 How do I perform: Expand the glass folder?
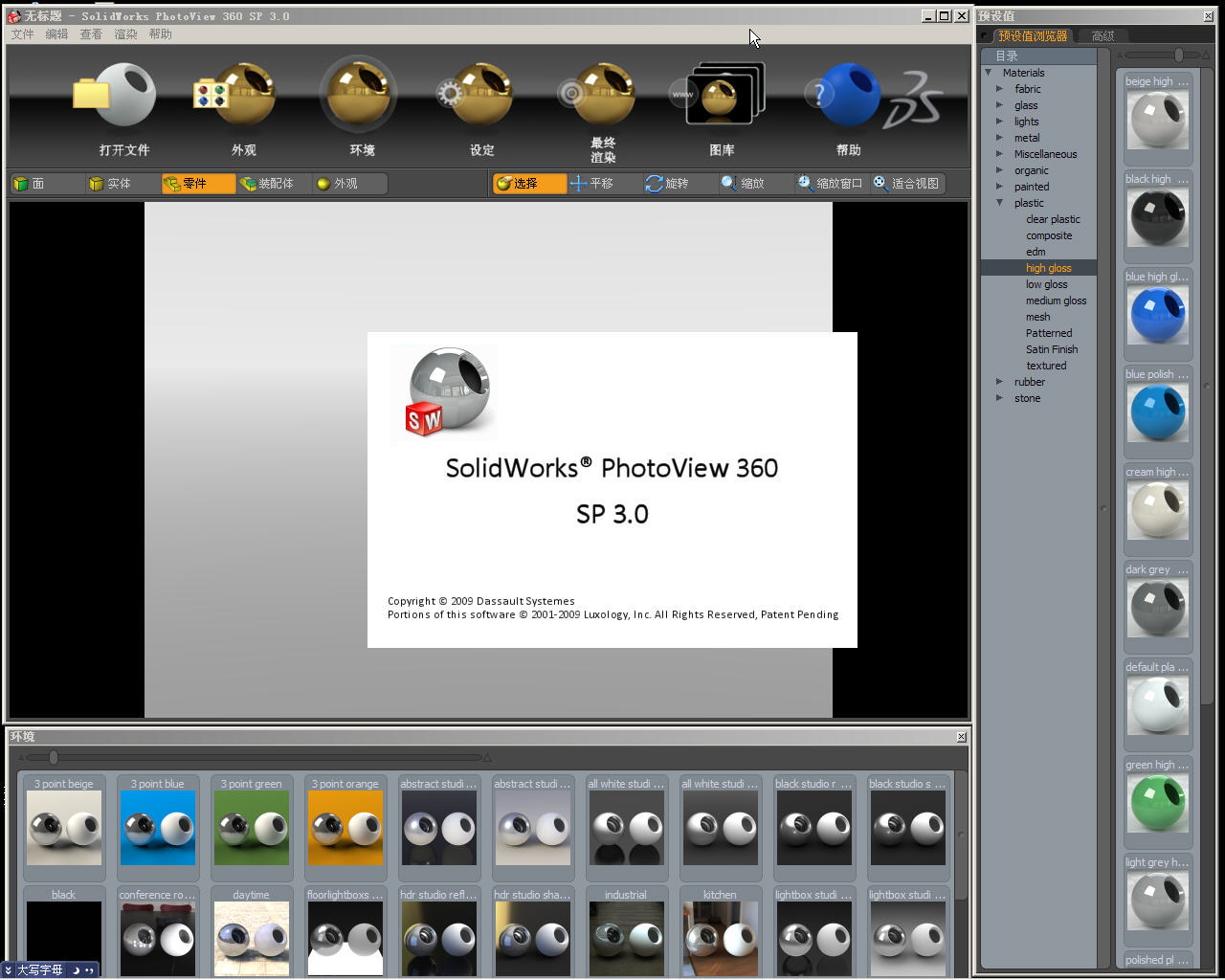(x=1000, y=105)
